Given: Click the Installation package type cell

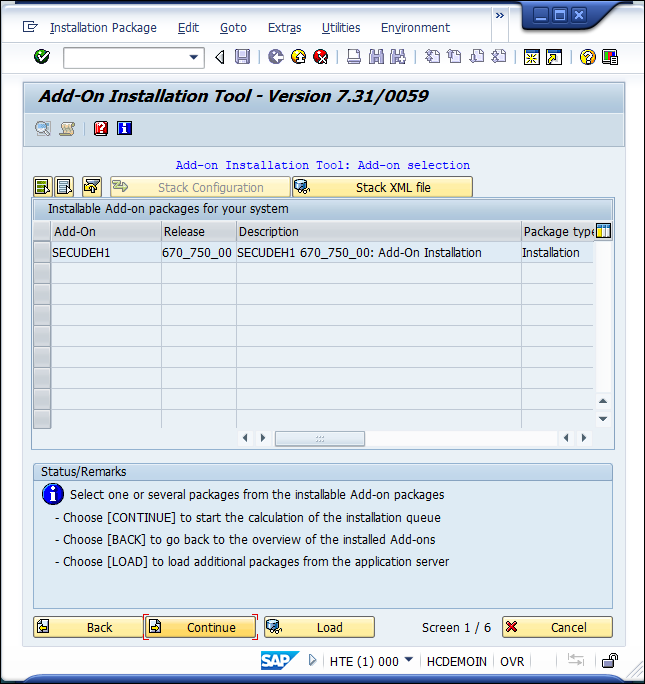Looking at the screenshot, I should 557,253.
